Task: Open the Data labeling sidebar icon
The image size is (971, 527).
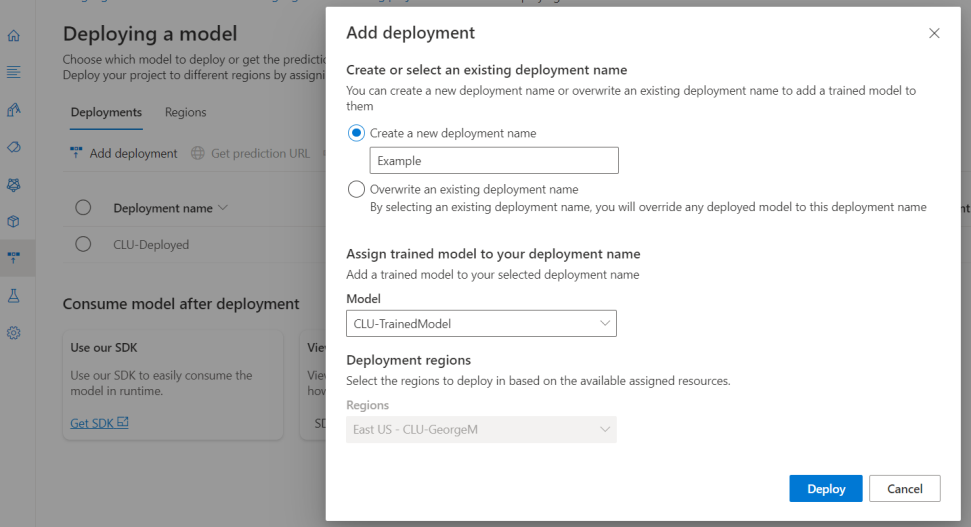Action: click(14, 109)
